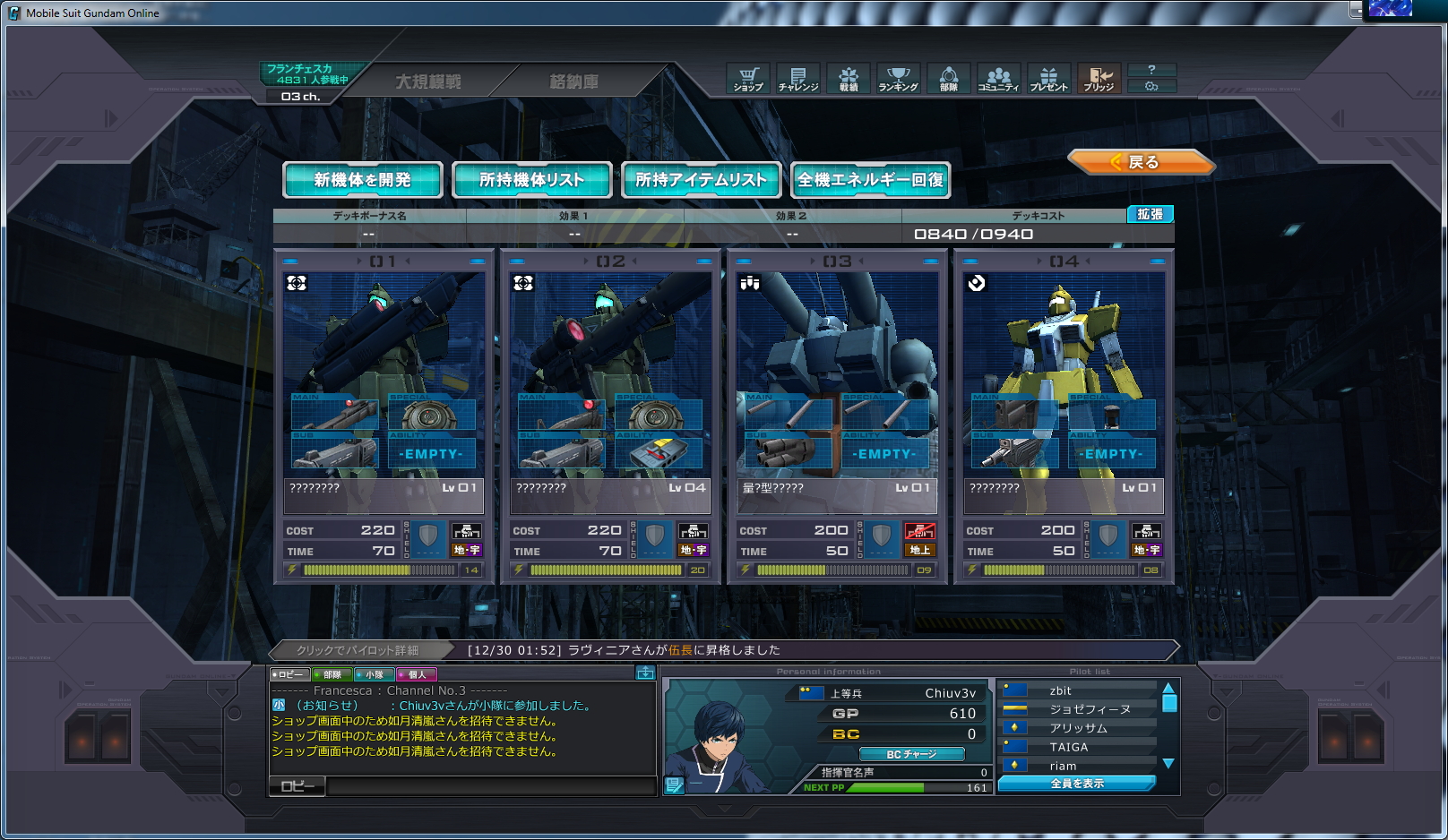Viewport: 1448px width, 840px height.
Task: Toggle the 部隊 chat channel filter
Action: [x=332, y=674]
